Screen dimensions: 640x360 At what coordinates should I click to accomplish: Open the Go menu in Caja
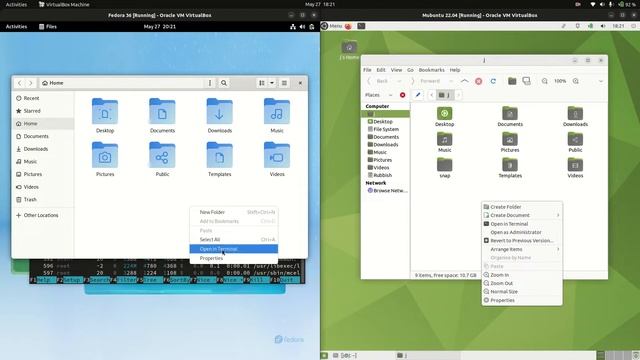click(410, 70)
